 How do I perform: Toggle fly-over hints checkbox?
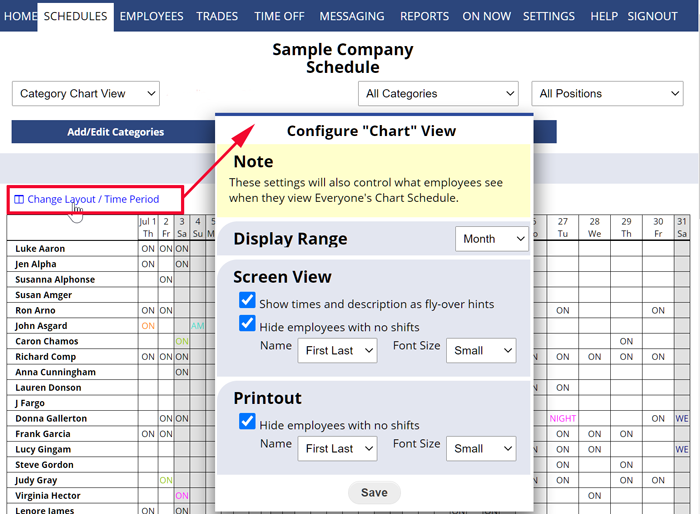[248, 301]
